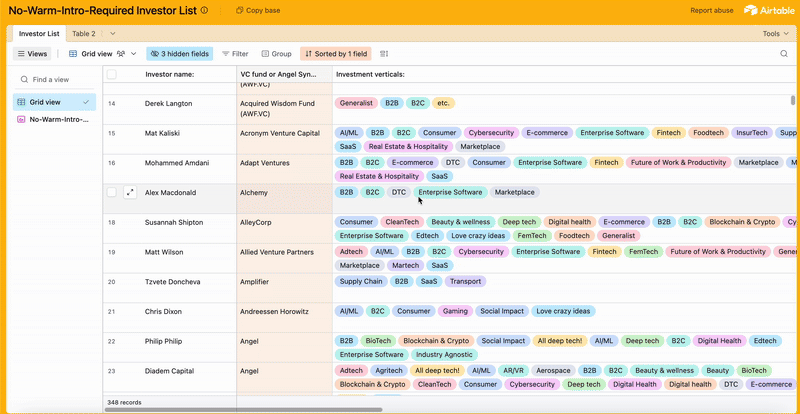
Task: Open the Filter tool
Action: tap(235, 54)
